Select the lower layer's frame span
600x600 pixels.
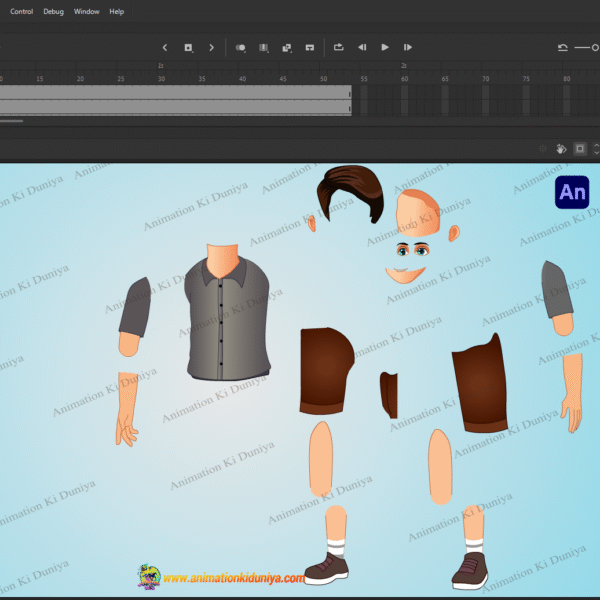(x=176, y=108)
